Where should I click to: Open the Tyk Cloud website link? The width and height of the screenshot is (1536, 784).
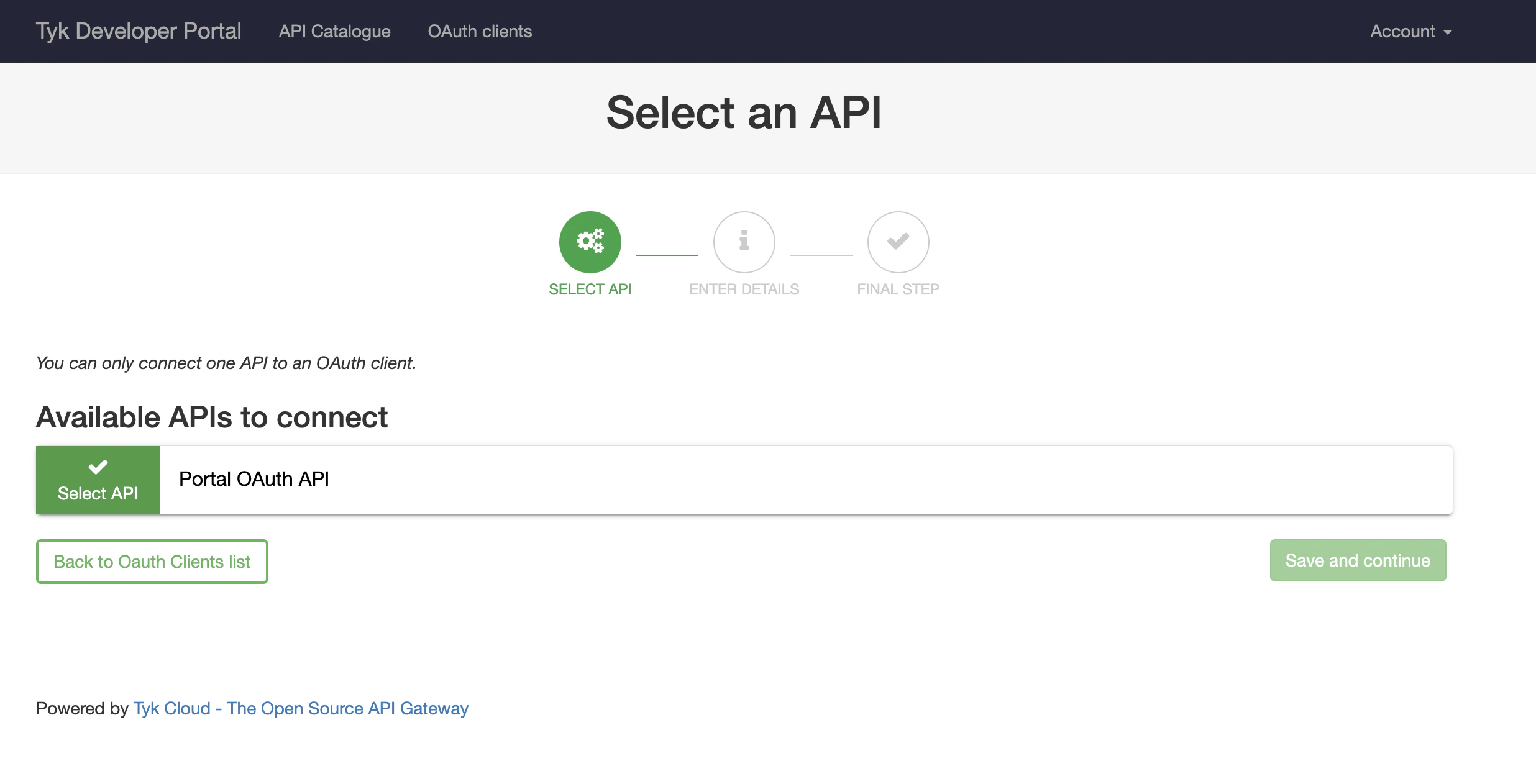(x=301, y=708)
